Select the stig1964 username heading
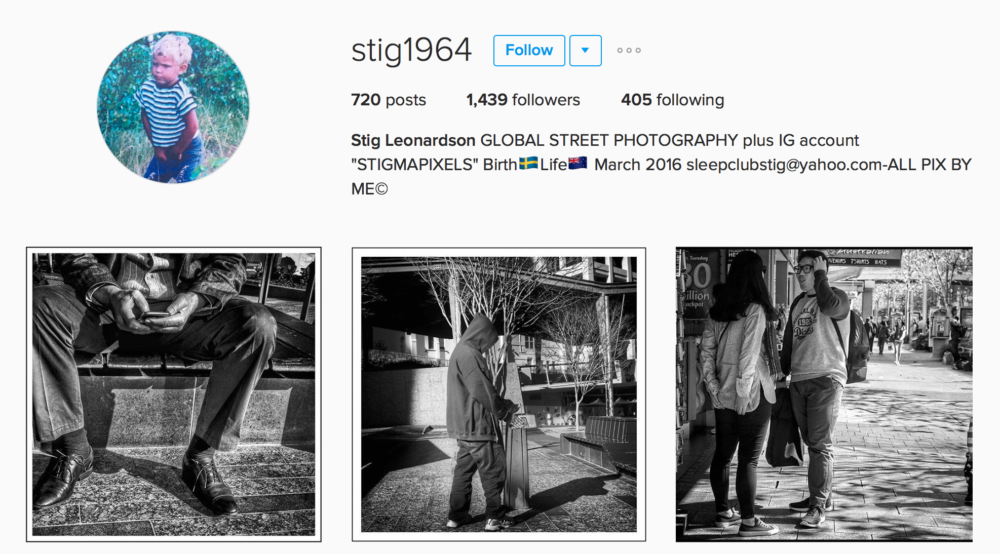 coord(411,50)
